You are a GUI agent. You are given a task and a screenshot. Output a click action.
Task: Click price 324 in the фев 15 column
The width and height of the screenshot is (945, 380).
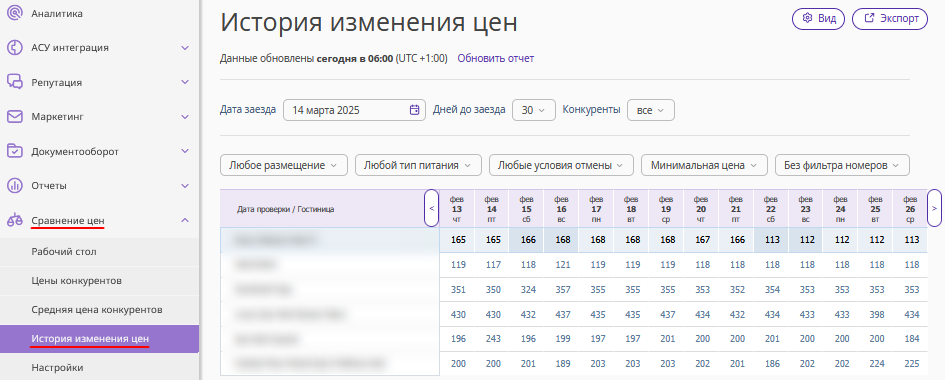(528, 290)
